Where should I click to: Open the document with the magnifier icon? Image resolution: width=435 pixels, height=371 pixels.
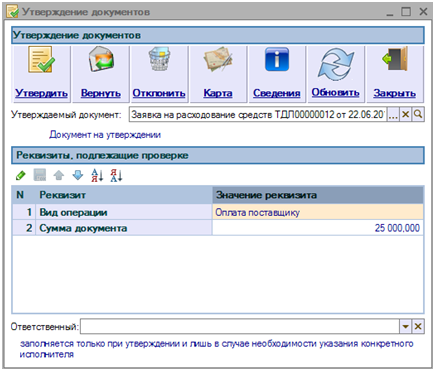pyautogui.click(x=418, y=115)
